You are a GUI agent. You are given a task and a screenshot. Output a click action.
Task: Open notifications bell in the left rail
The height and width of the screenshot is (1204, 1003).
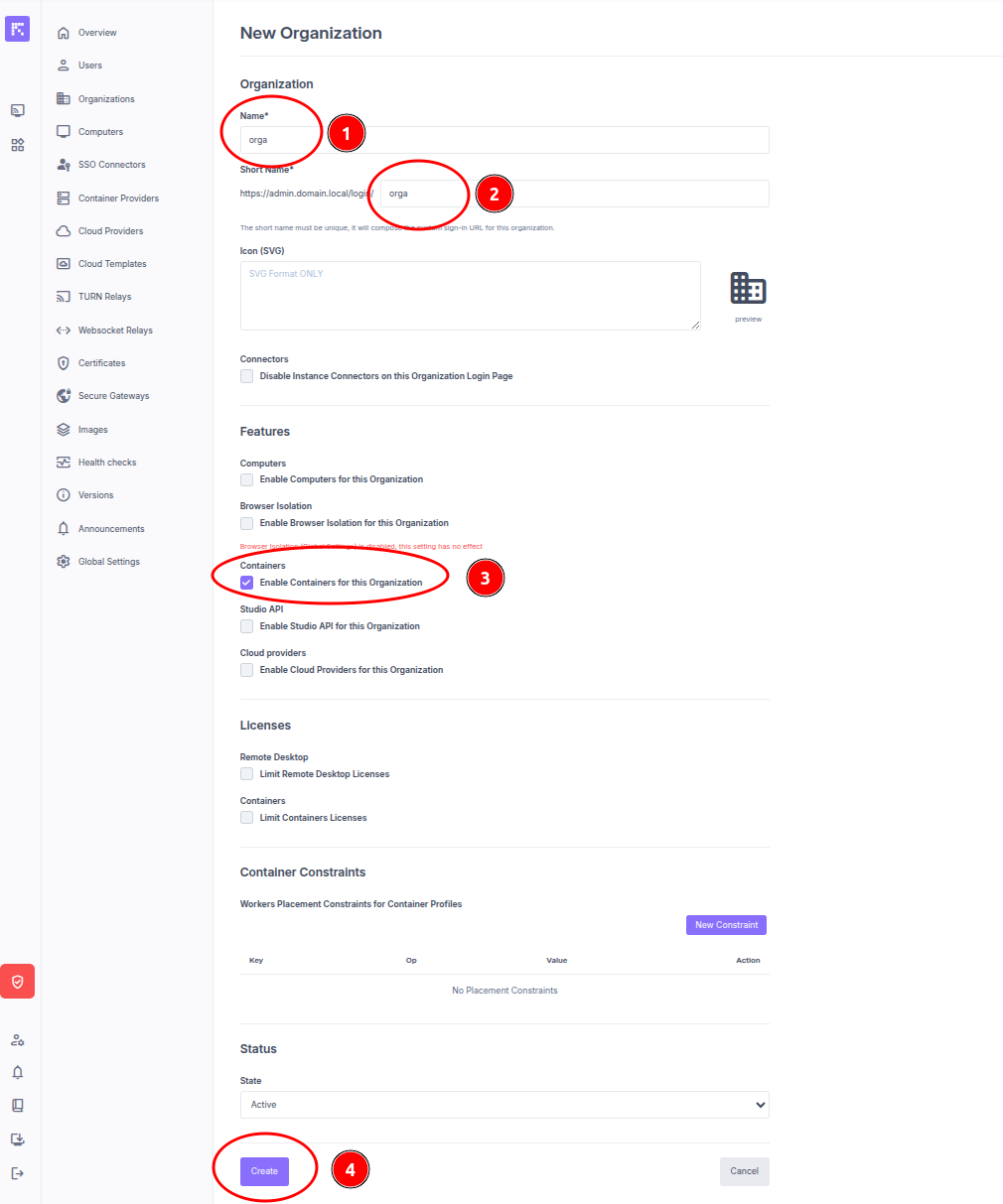click(17, 1073)
